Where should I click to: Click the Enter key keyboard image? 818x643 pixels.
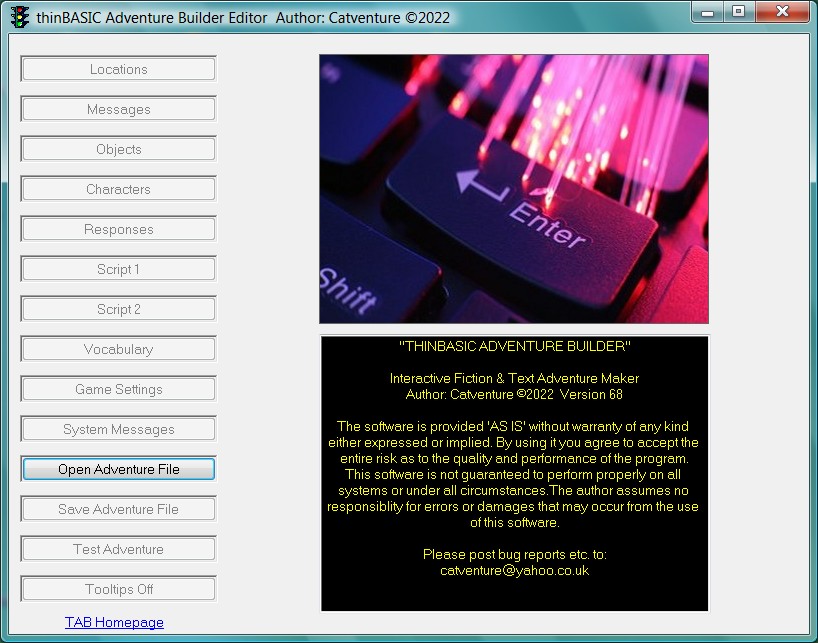pos(514,189)
